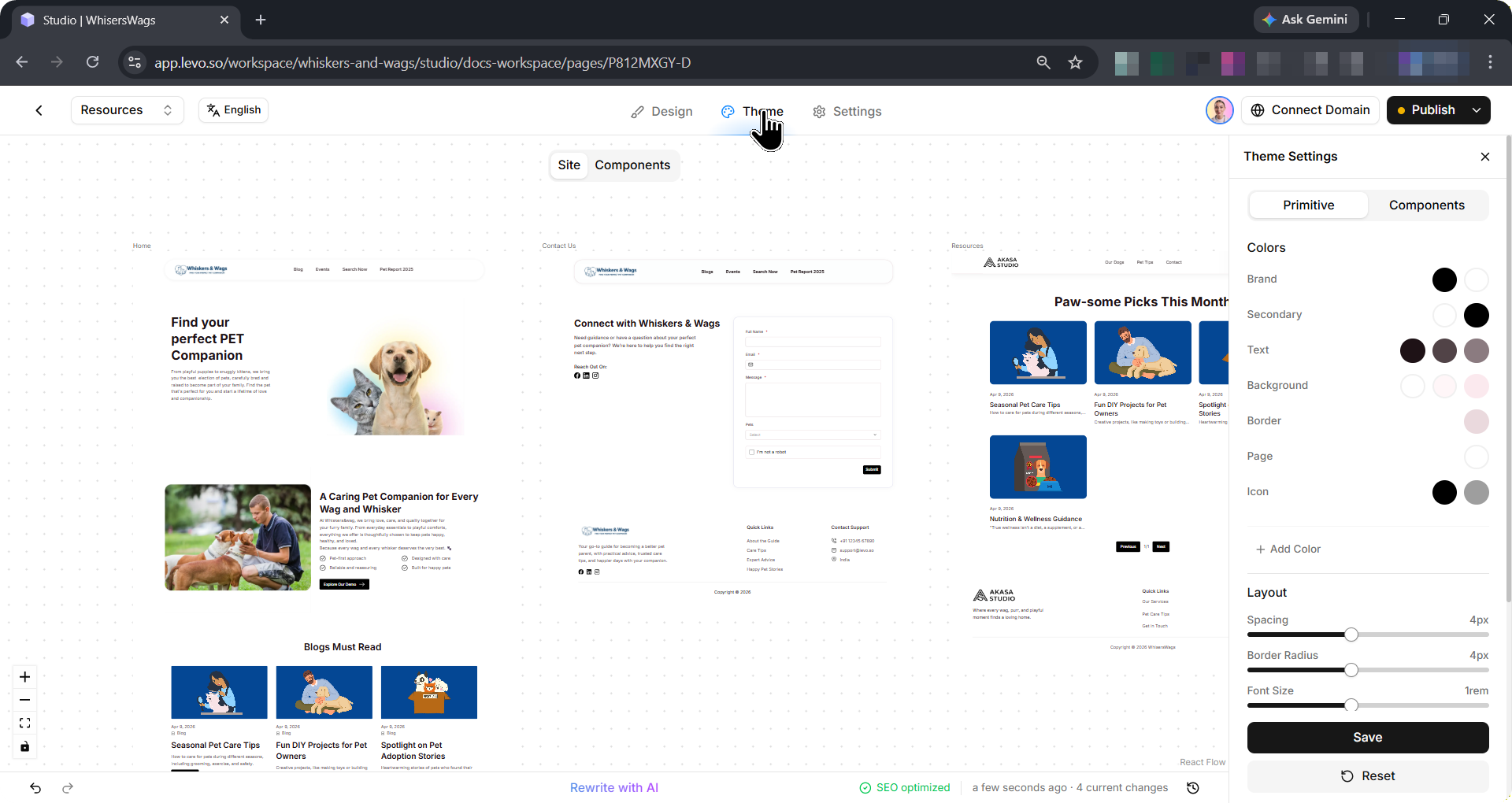Click the undo arrow icon
Image resolution: width=1512 pixels, height=803 pixels.
35,788
